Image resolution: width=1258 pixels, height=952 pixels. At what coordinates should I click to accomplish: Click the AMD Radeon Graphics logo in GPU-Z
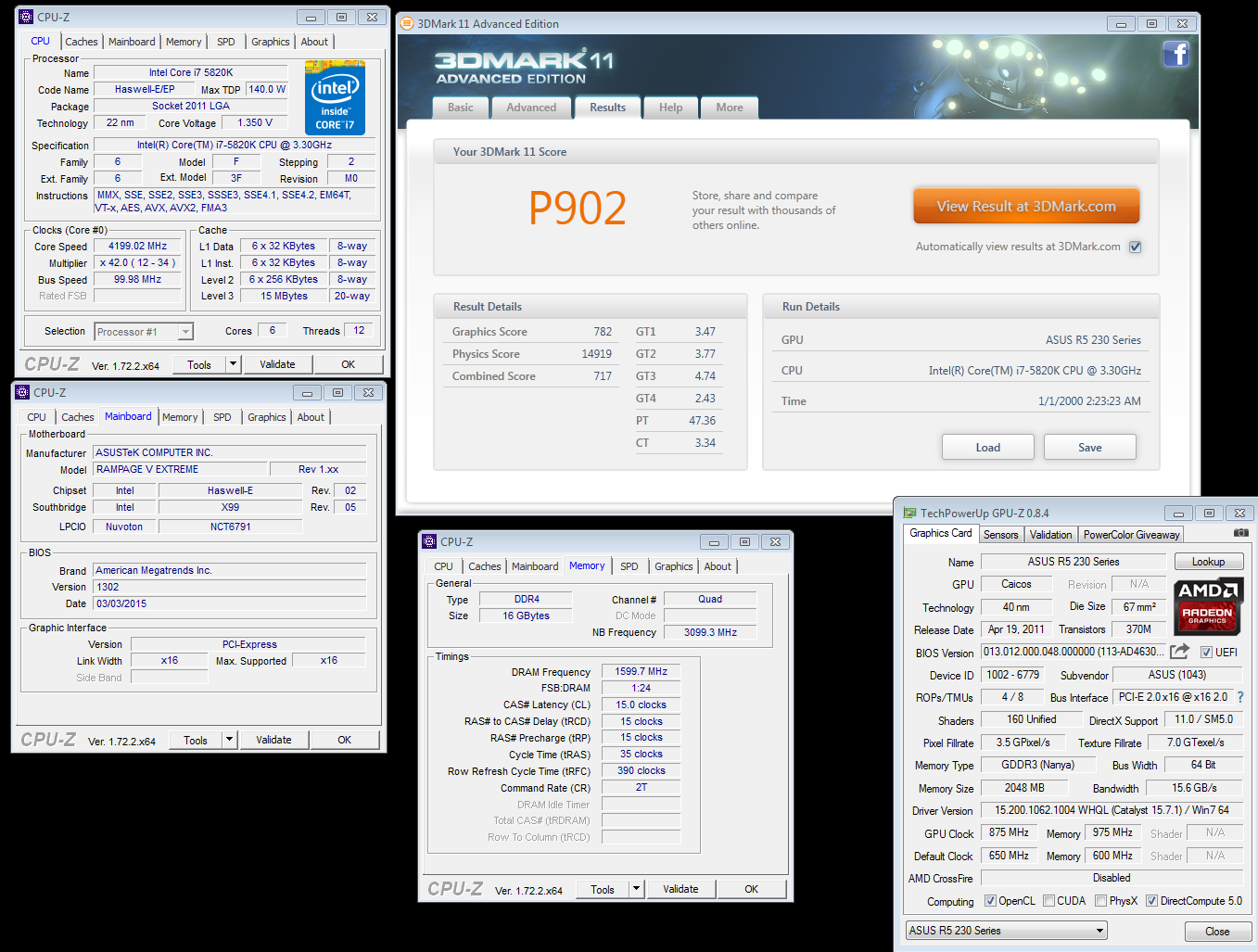pyautogui.click(x=1208, y=605)
